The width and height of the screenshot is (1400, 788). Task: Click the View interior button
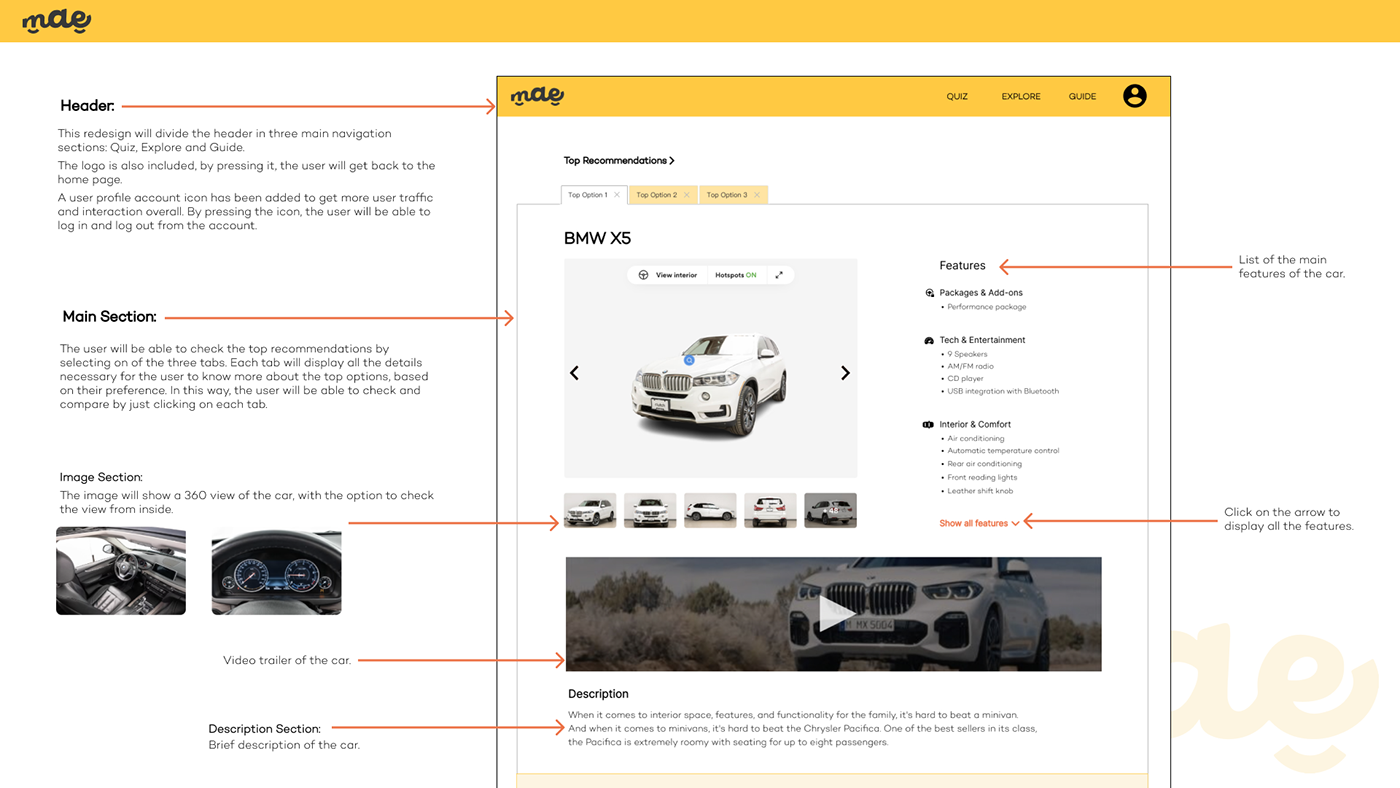tap(668, 275)
